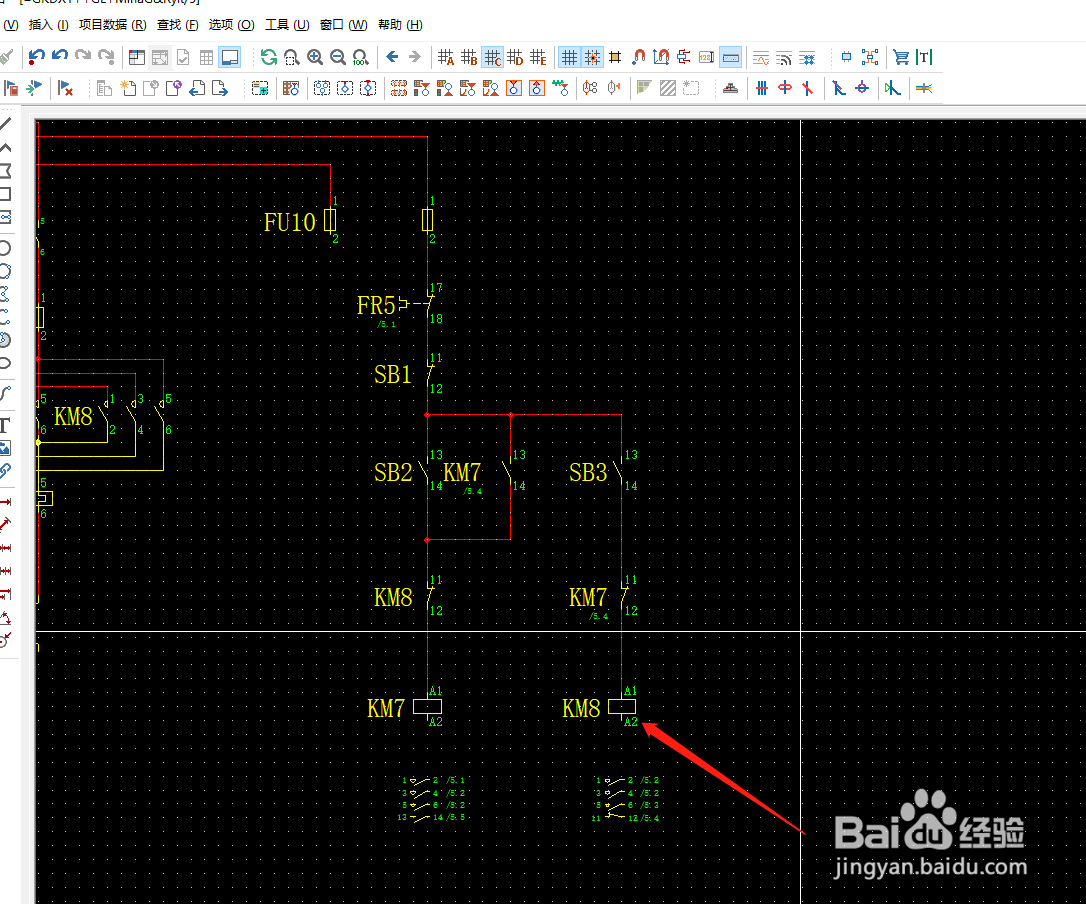The image size is (1086, 904).
Task: Click the red diagonal break-point icon
Action: (808, 88)
